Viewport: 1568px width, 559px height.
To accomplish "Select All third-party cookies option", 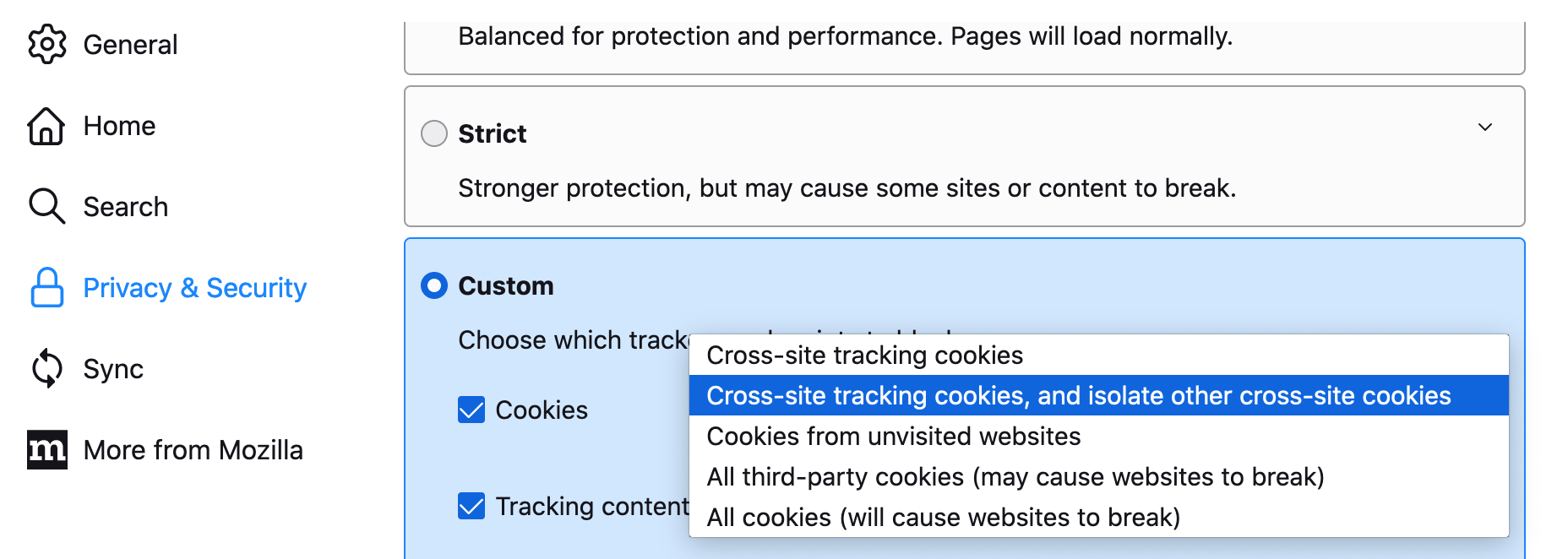I will coord(1015,476).
